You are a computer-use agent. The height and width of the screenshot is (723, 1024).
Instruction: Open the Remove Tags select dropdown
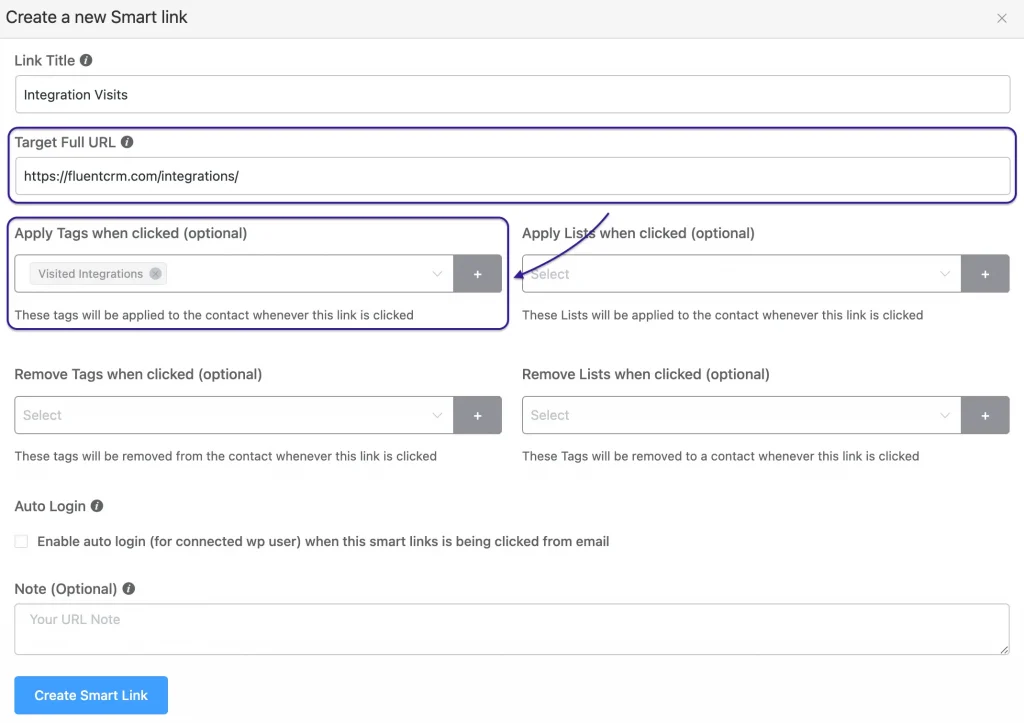point(230,415)
